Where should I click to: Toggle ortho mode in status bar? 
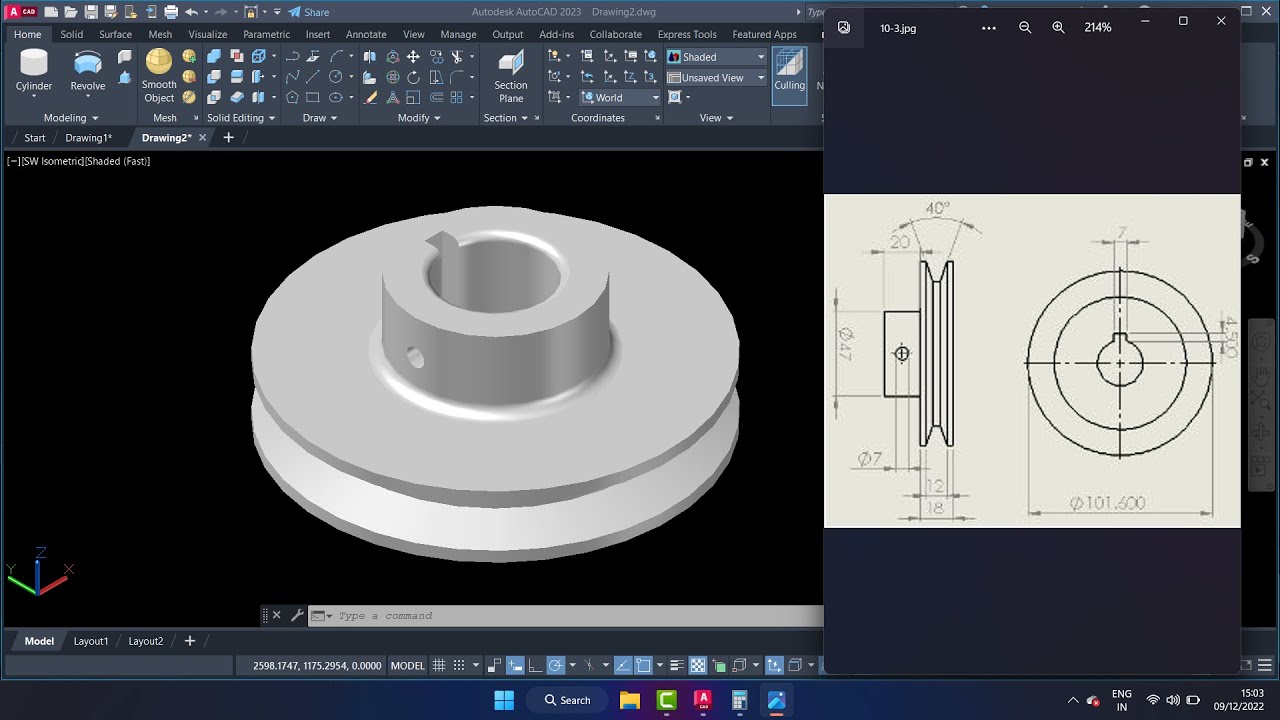[535, 665]
